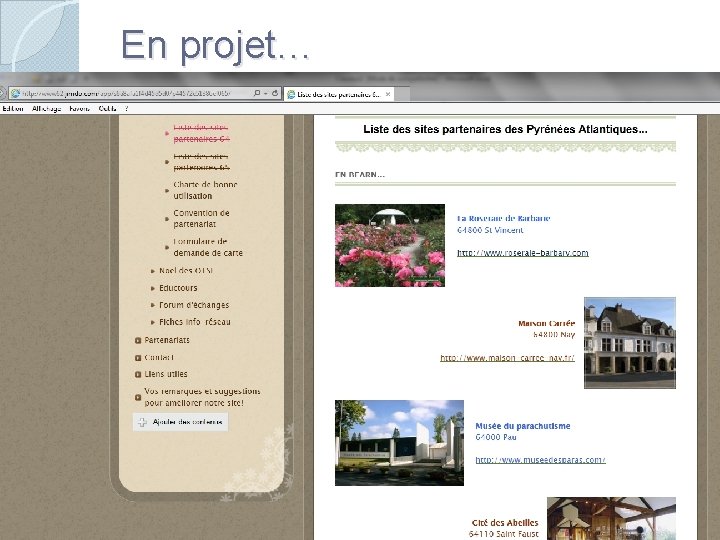
Task: Click the 'Musée du parachutisme' title link
Action: tap(523, 426)
